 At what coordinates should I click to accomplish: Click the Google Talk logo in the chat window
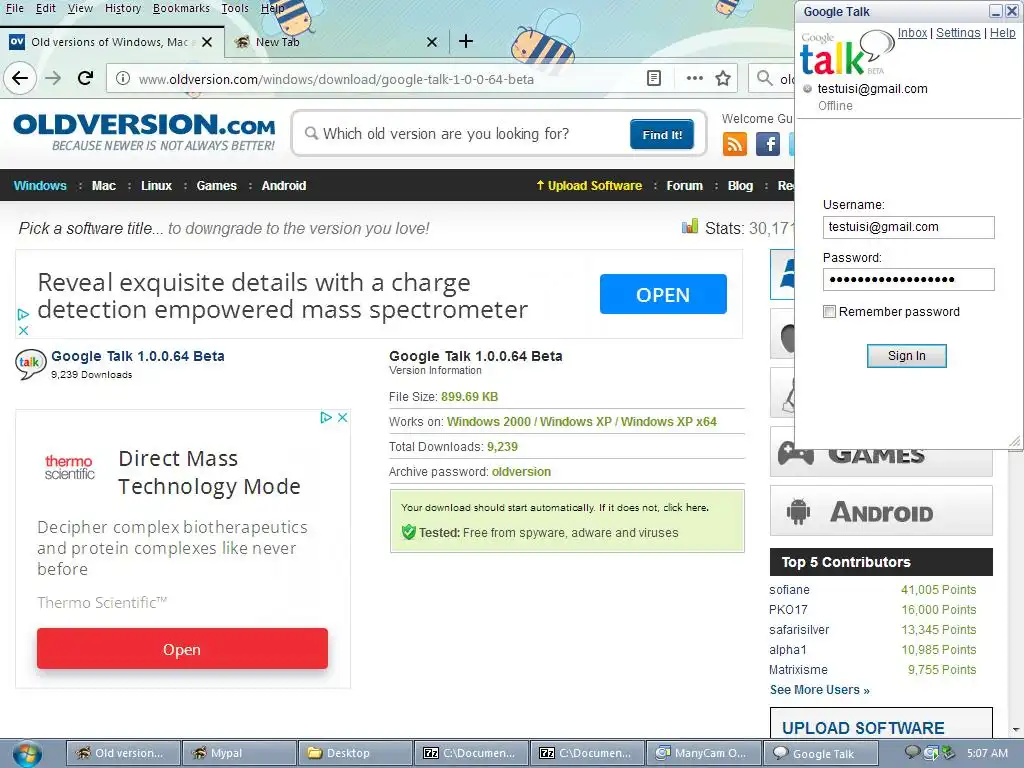click(847, 54)
